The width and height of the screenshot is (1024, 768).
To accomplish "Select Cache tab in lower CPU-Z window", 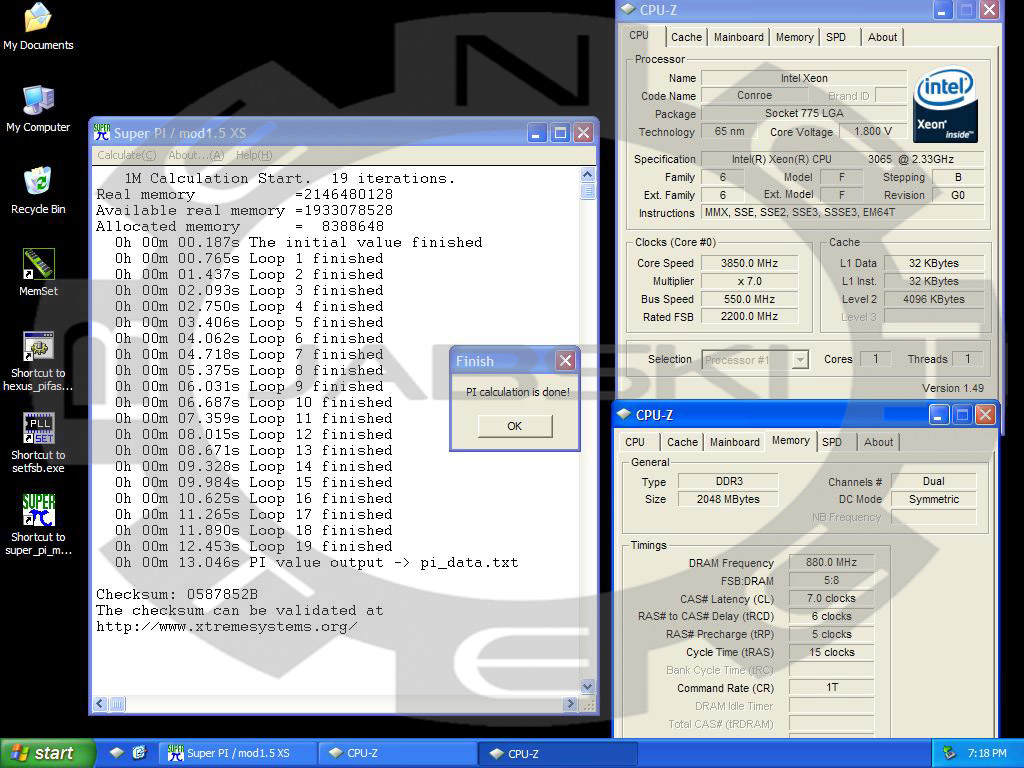I will [682, 442].
